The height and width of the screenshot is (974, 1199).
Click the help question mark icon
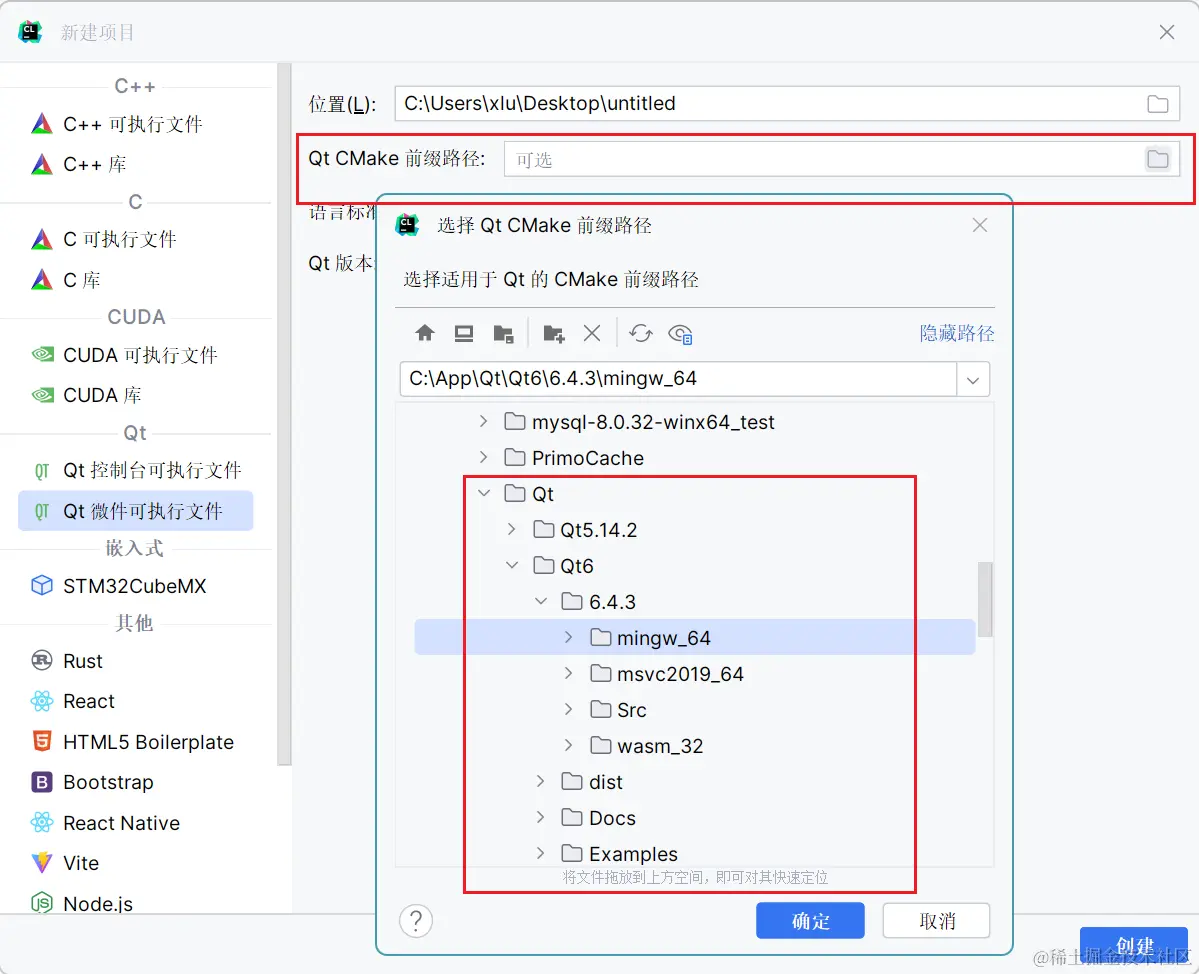pyautogui.click(x=416, y=921)
